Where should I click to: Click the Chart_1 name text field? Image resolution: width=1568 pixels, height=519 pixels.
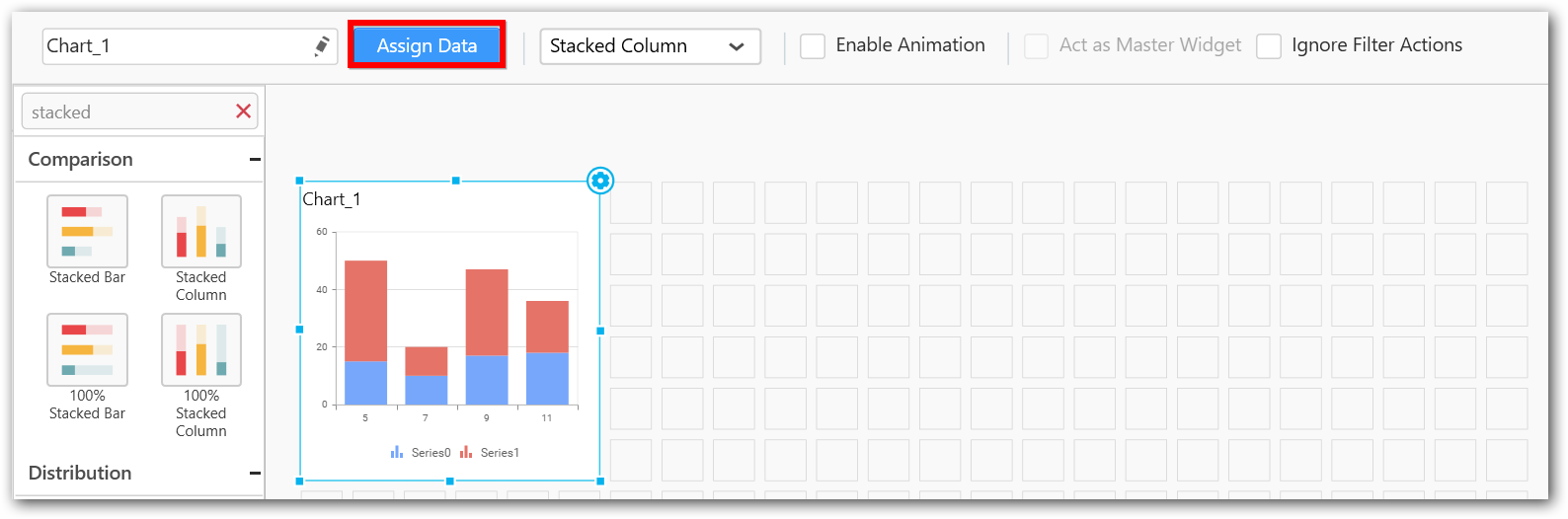click(178, 46)
